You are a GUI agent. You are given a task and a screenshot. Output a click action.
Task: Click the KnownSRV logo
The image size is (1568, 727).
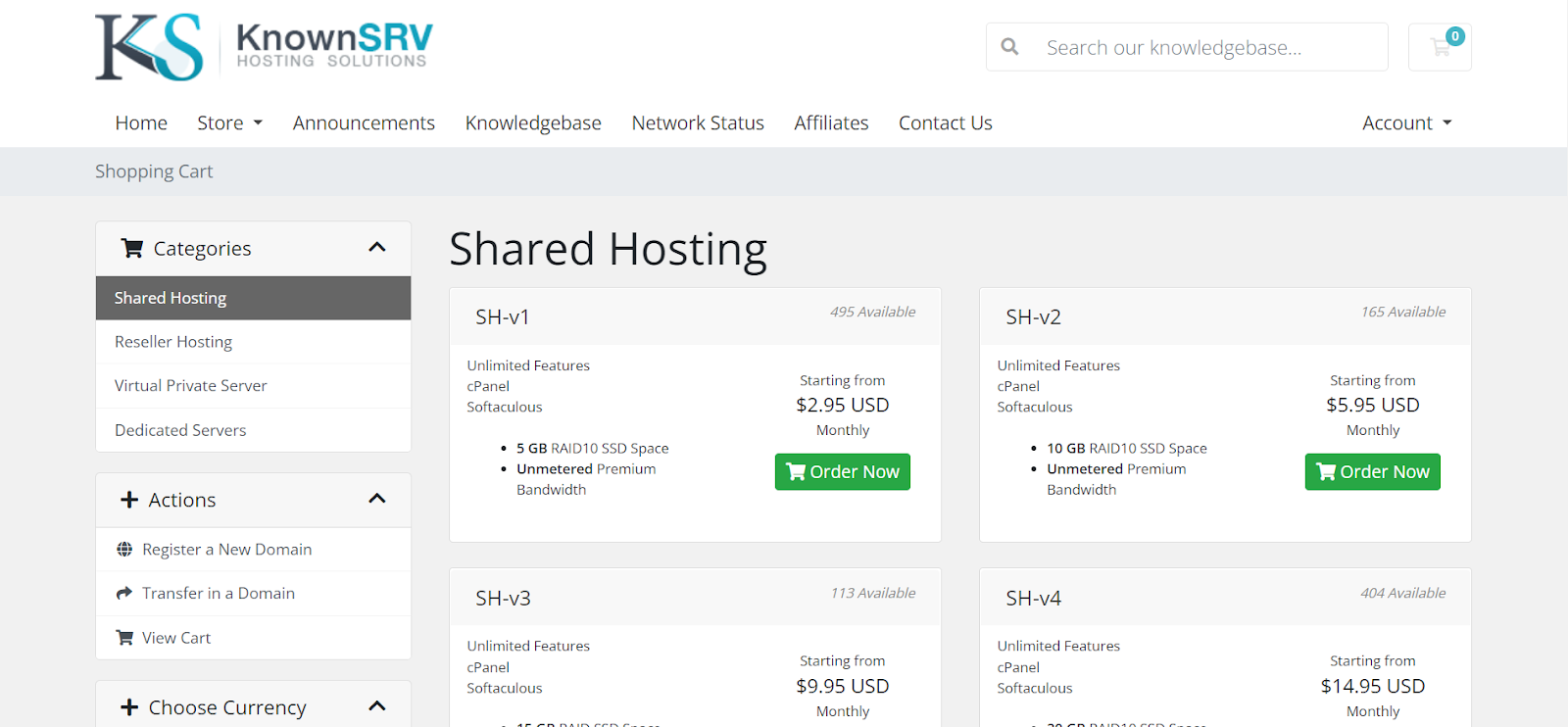point(264,47)
